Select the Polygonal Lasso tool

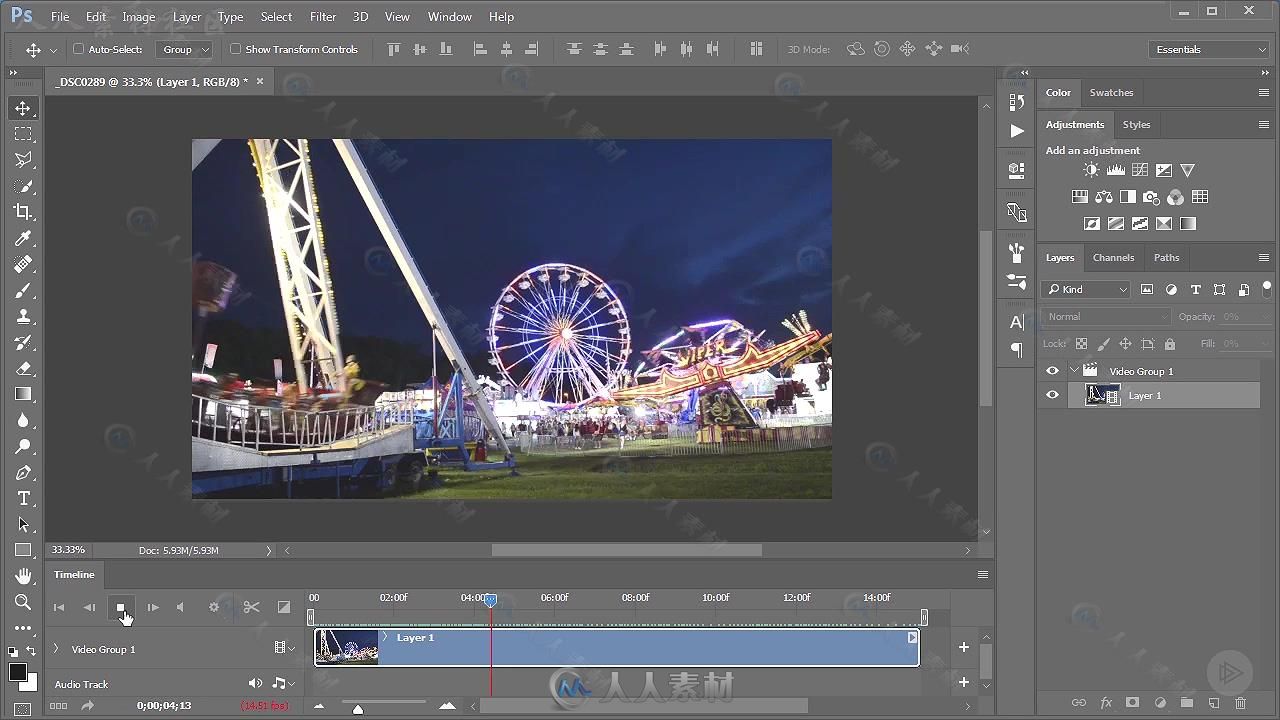point(23,160)
